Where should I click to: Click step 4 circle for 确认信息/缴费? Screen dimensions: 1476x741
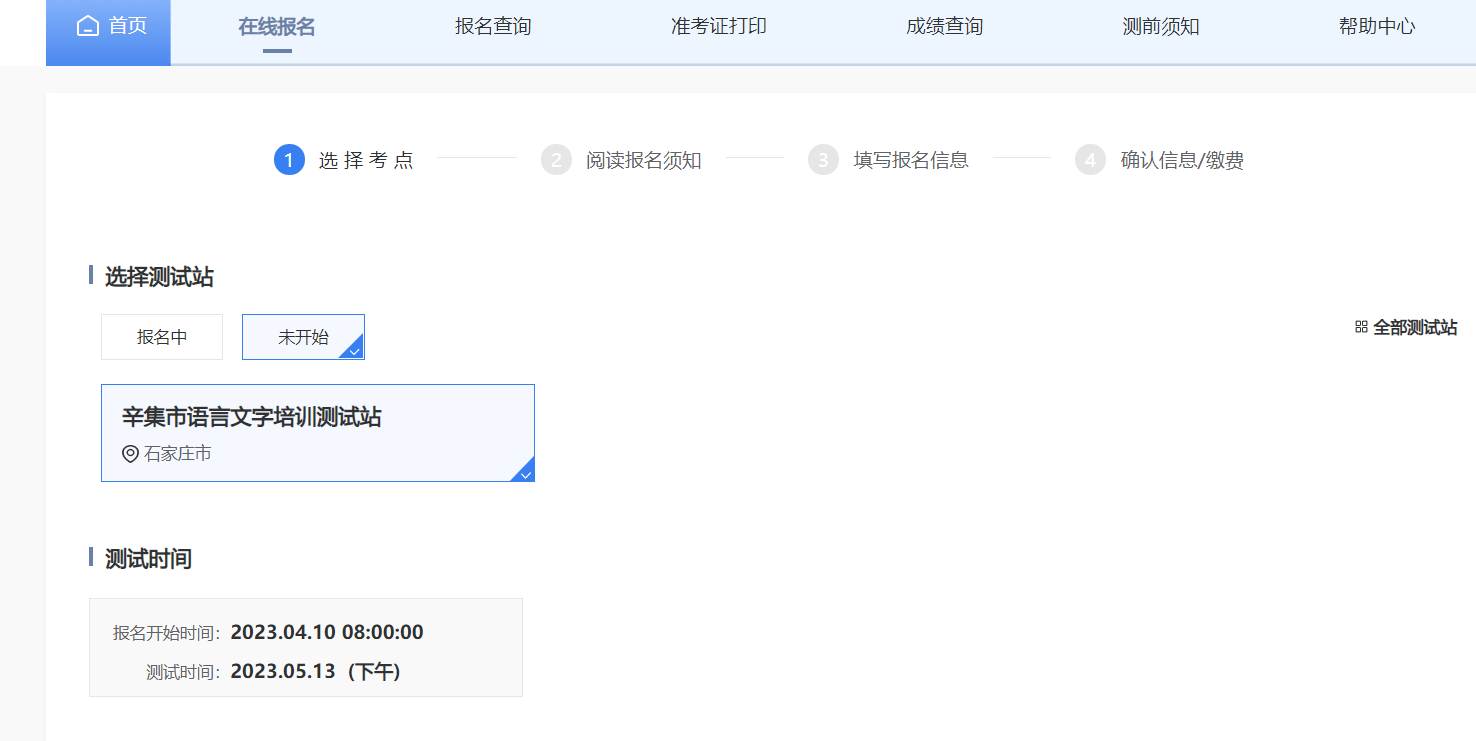point(1090,160)
